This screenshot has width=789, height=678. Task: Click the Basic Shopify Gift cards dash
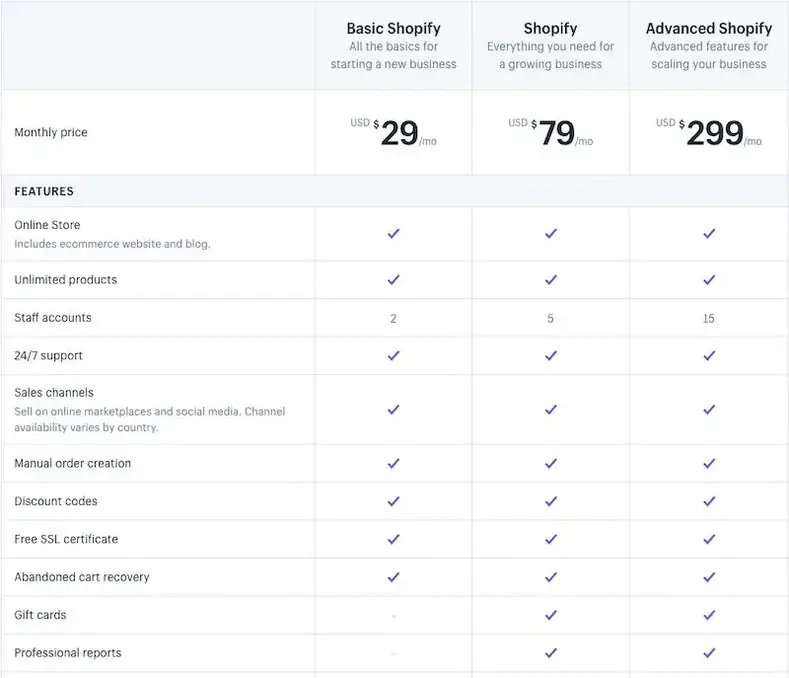click(393, 616)
